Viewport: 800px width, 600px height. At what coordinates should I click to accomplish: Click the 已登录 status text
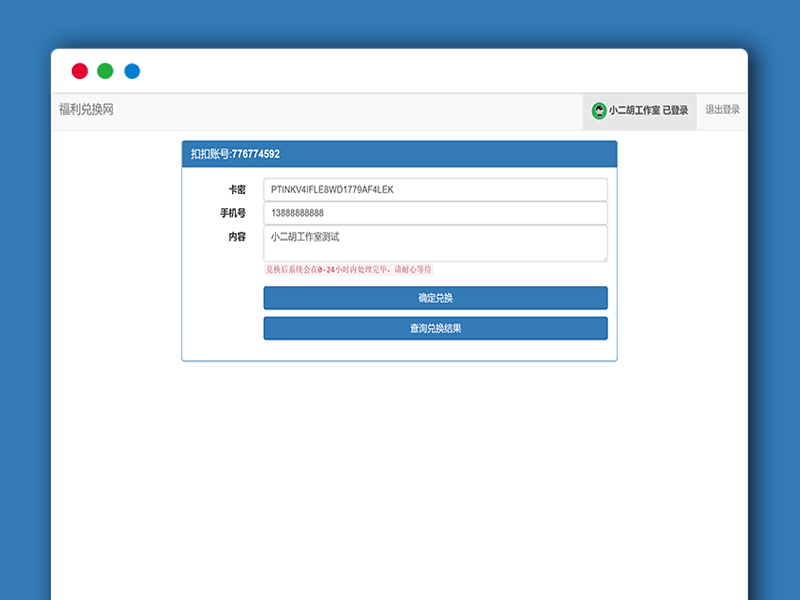(675, 110)
